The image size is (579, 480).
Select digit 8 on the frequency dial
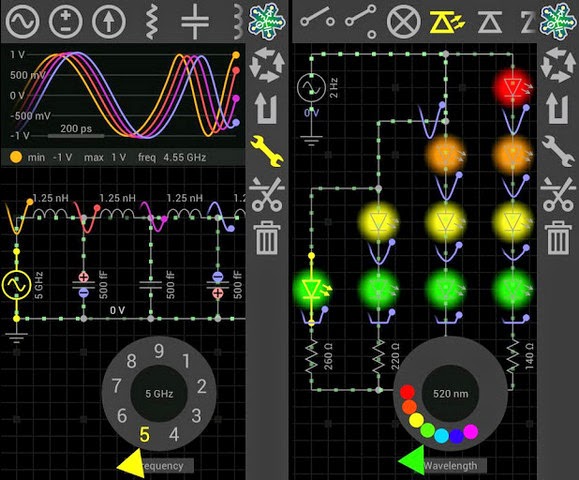(x=131, y=361)
